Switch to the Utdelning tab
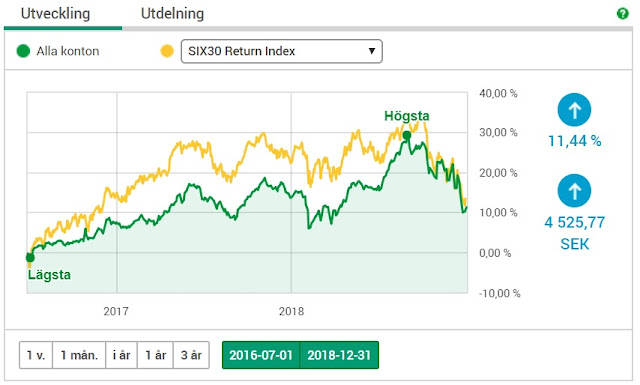 click(x=172, y=13)
